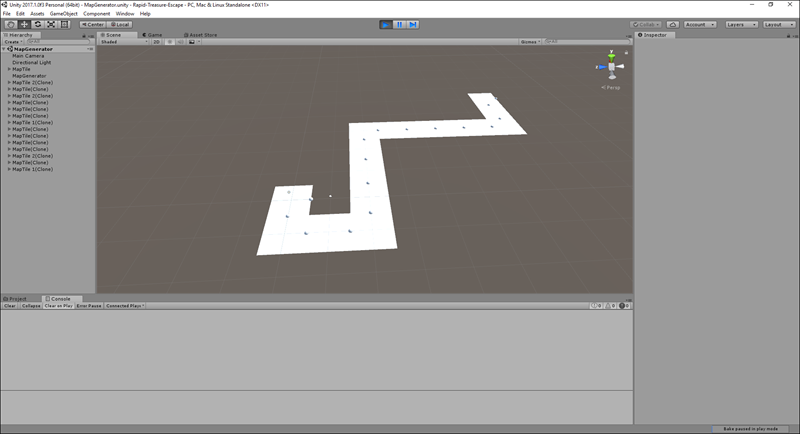Open the Shaded draw mode dropdown
Viewport: 800px width, 434px height.
coord(122,42)
